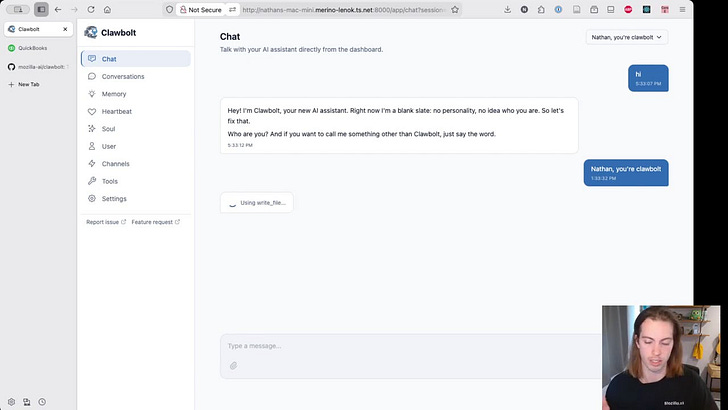Open the Channels page
Image resolution: width=728 pixels, height=410 pixels.
pyautogui.click(x=136, y=163)
